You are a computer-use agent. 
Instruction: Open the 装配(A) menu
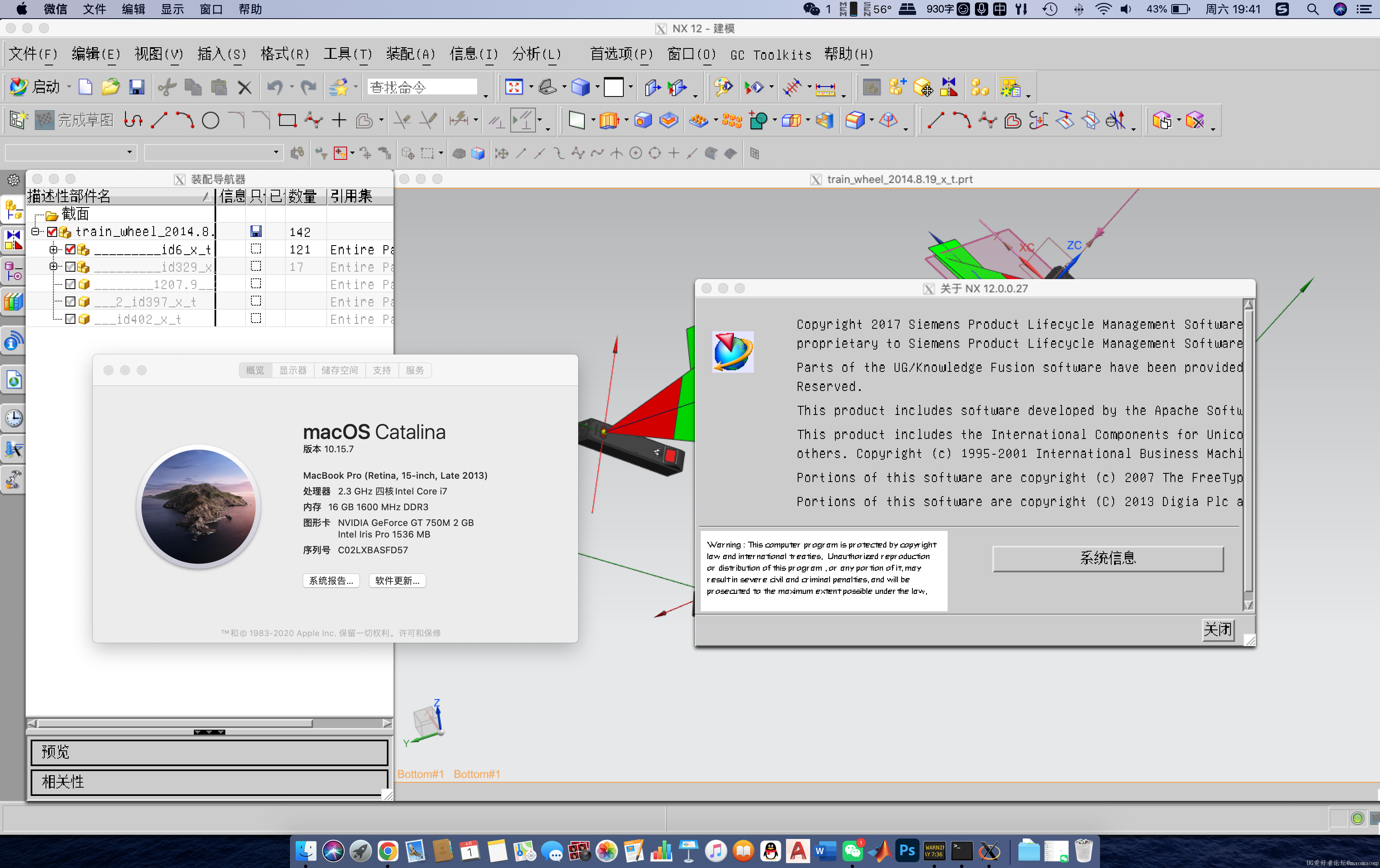(410, 54)
